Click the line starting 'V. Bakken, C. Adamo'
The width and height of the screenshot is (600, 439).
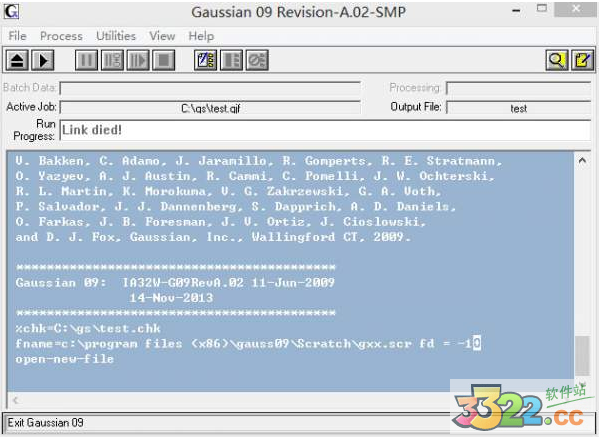coord(259,161)
